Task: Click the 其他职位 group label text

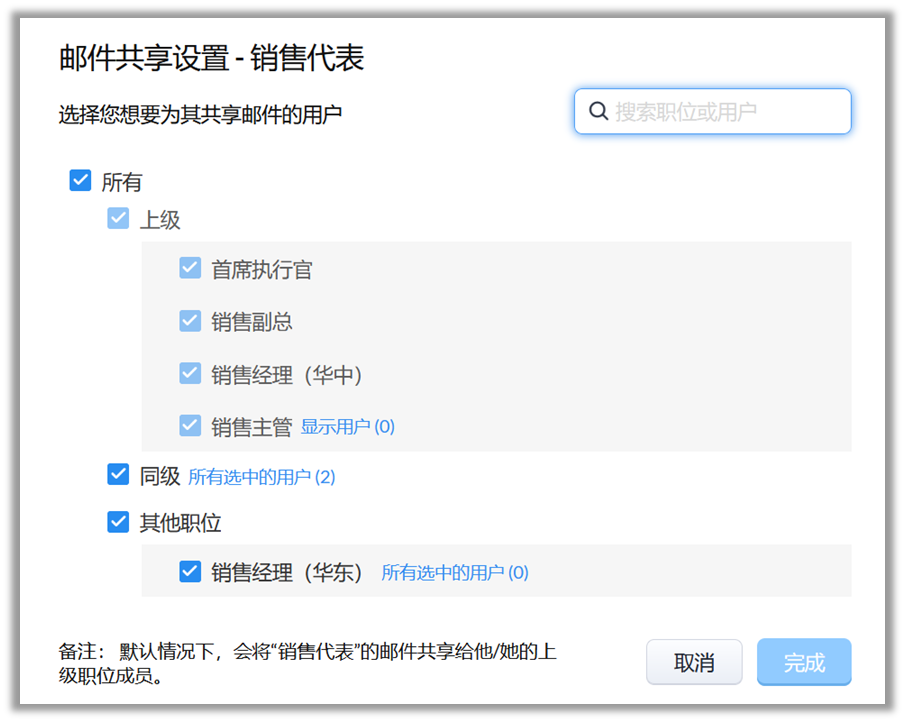Action: (x=181, y=523)
